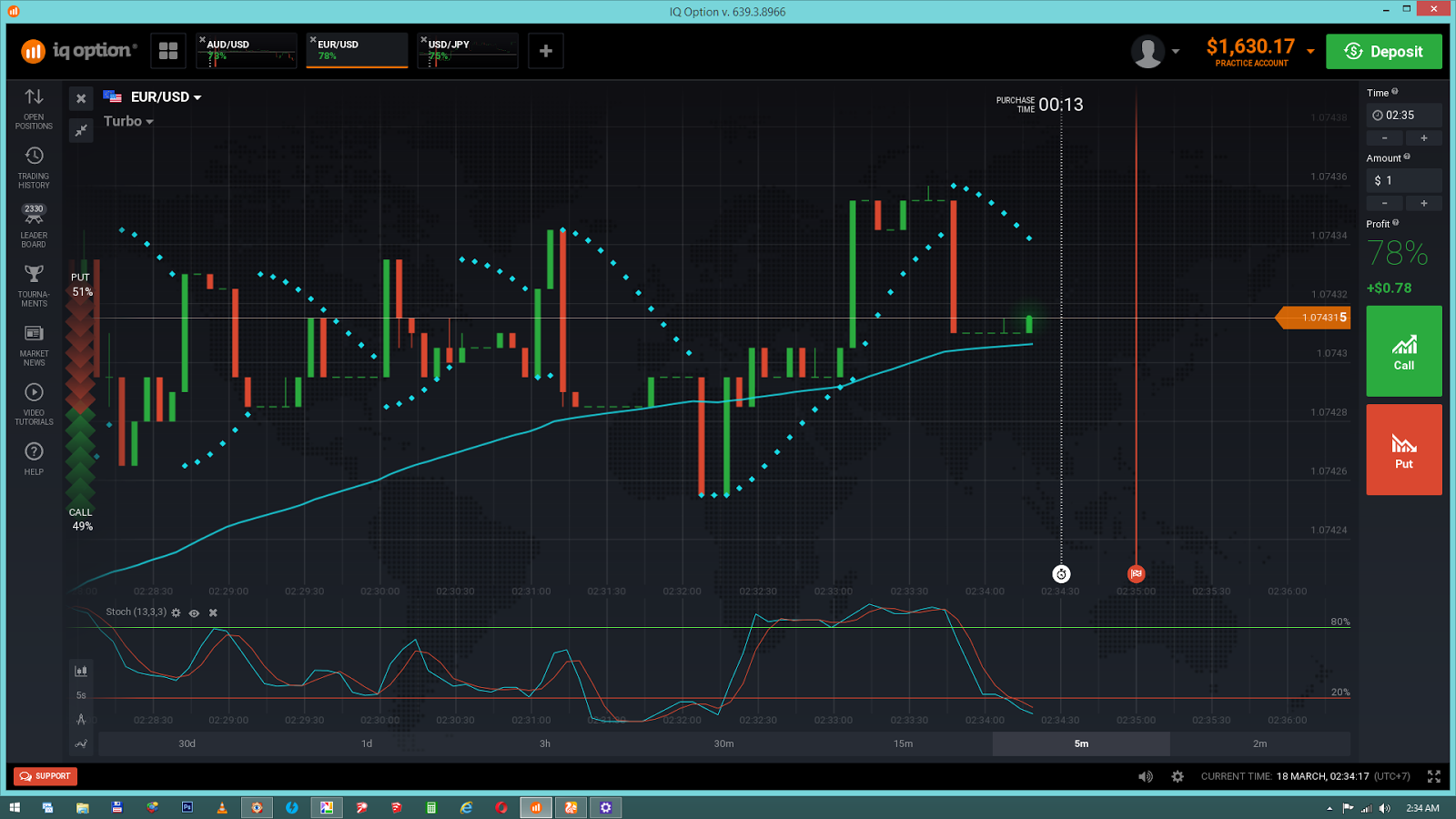The image size is (1456, 819).
Task: Toggle the chart type selector icon
Action: pos(81,671)
